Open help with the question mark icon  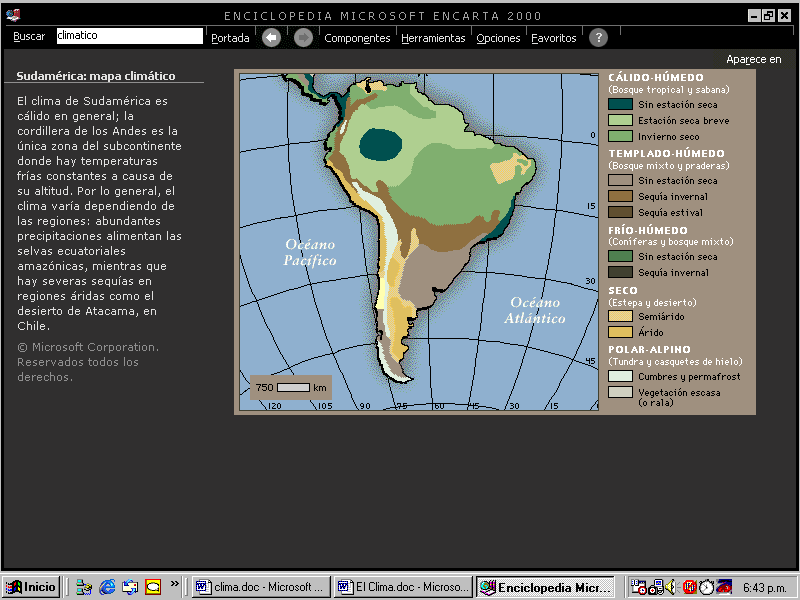click(598, 38)
